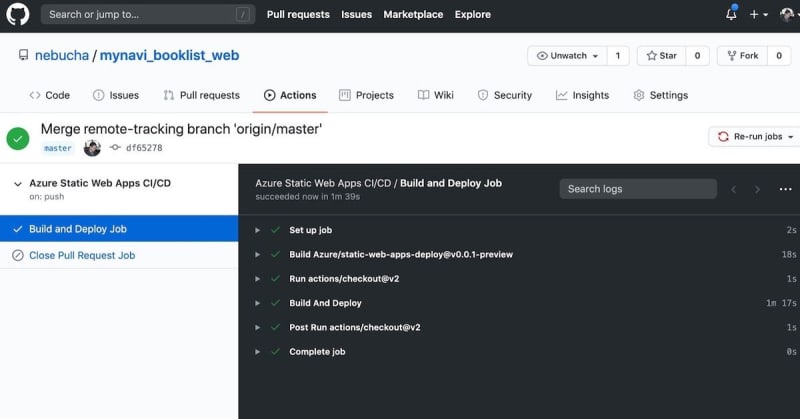Screen dimensions: 800x419
Task: Select Build and Deploy Job in sidebar
Action: (x=119, y=229)
